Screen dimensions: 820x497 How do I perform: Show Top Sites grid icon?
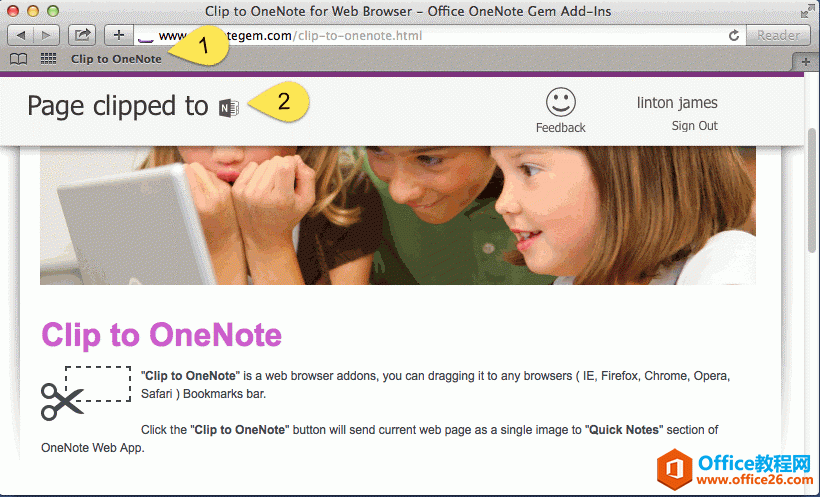point(48,59)
